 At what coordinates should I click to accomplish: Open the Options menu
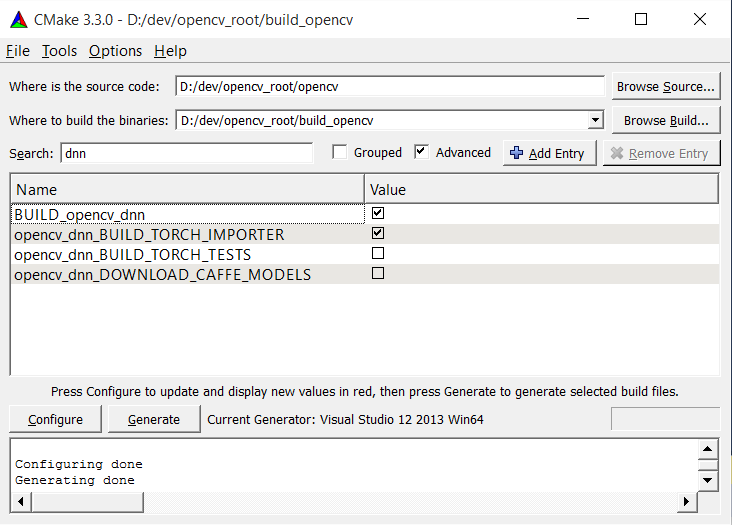115,50
